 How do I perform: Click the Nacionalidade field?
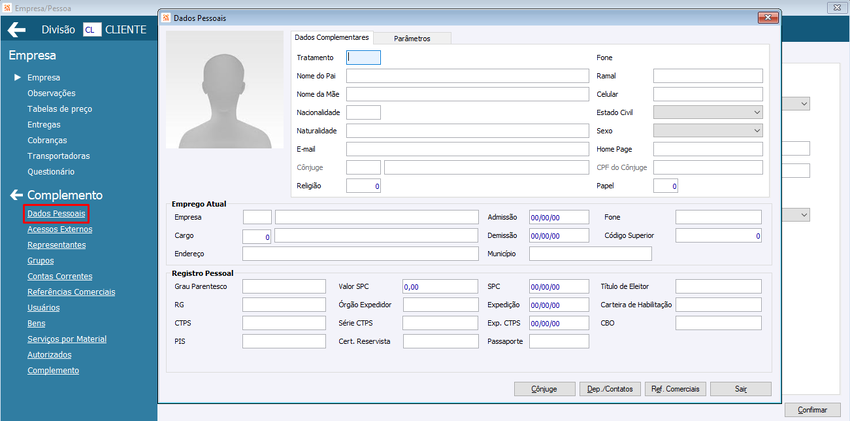click(x=363, y=112)
